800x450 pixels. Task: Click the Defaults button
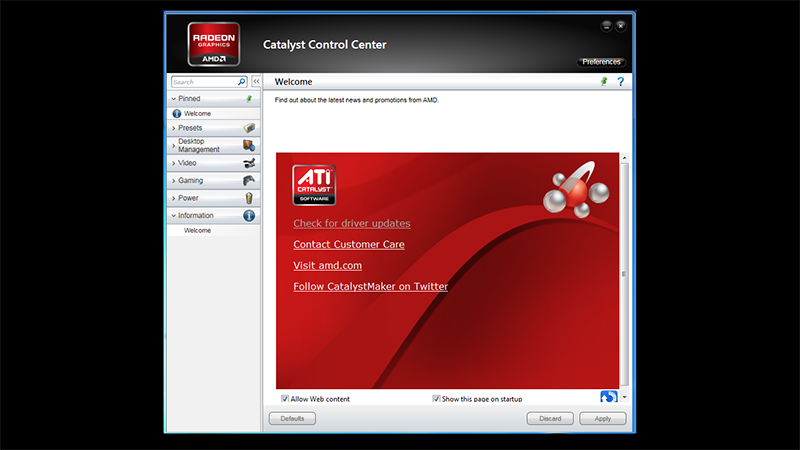click(x=292, y=418)
